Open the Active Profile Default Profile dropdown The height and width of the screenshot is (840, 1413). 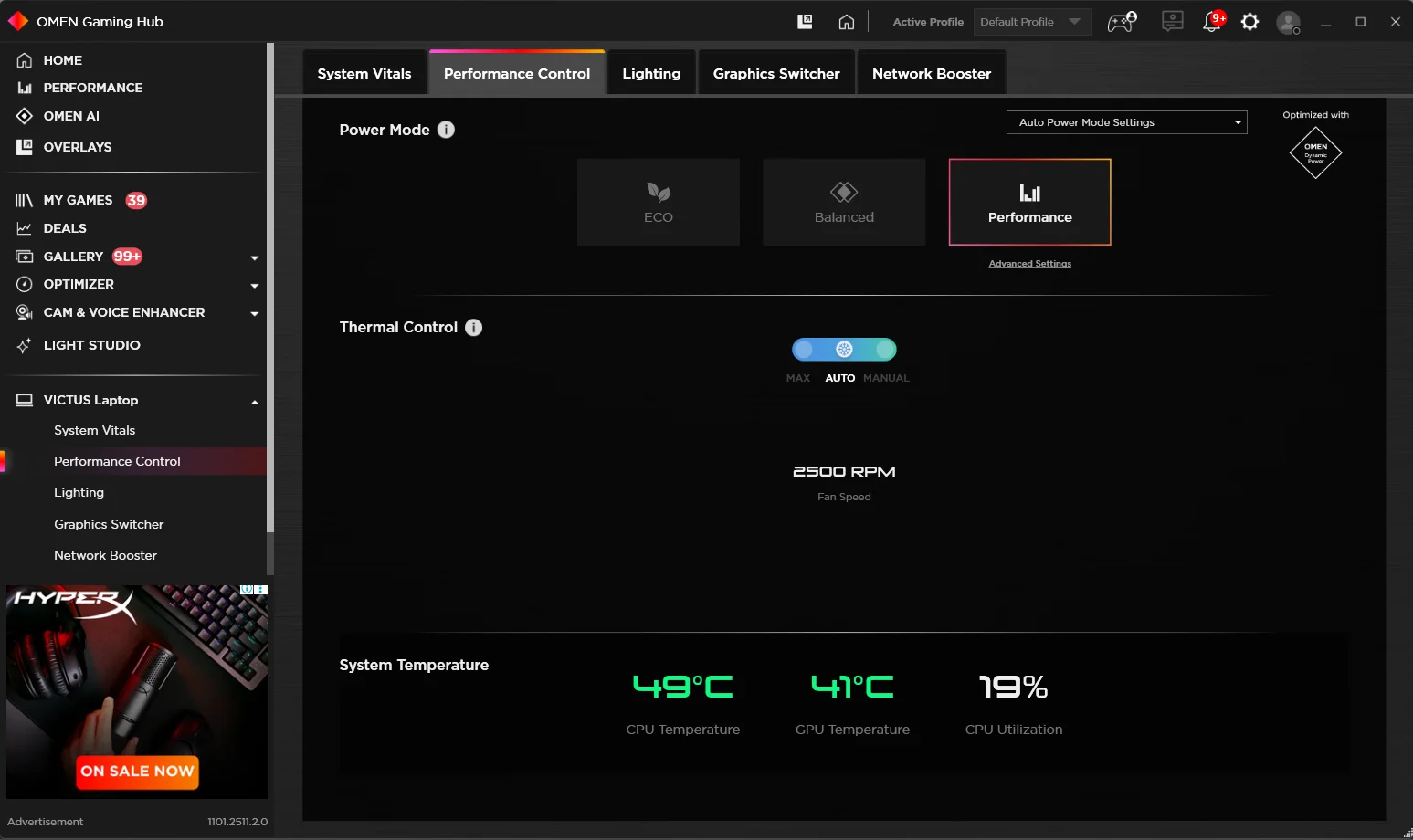(1032, 22)
